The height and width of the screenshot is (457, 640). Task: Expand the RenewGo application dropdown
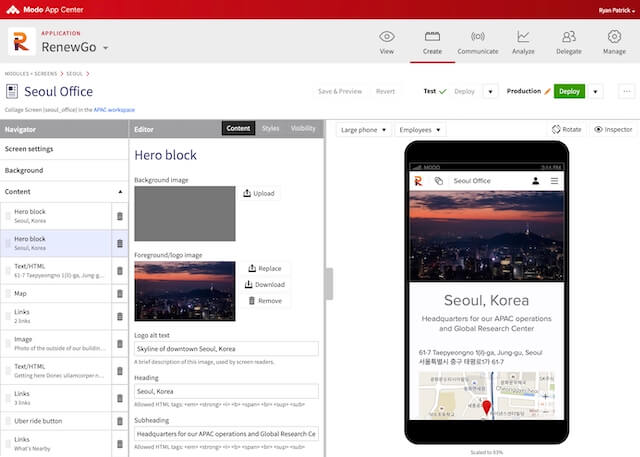pyautogui.click(x=106, y=47)
